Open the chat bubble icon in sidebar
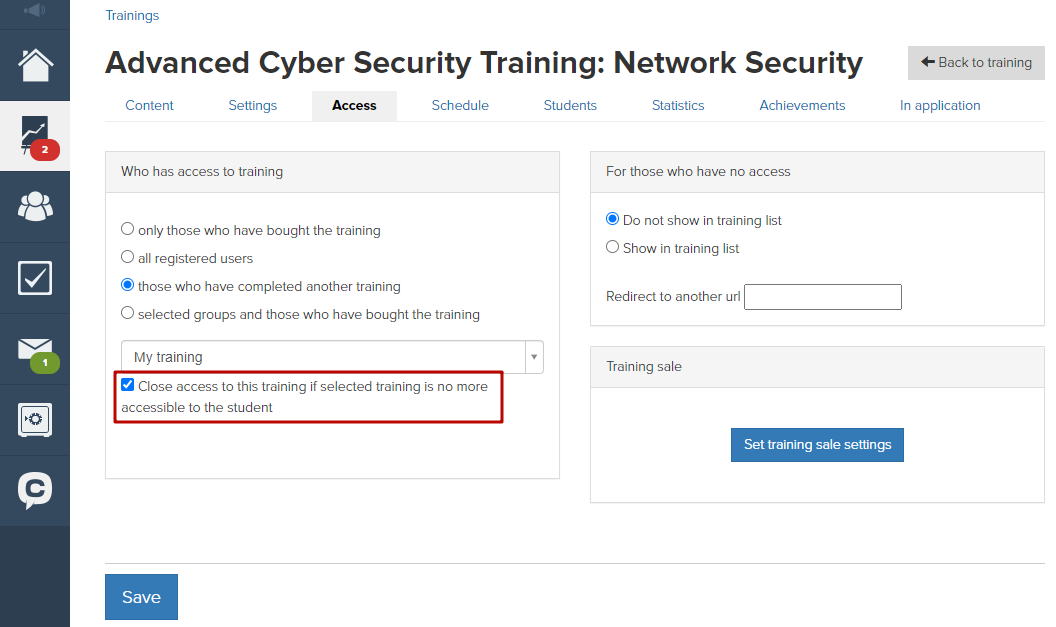This screenshot has height=627, width=1056. pyautogui.click(x=35, y=491)
